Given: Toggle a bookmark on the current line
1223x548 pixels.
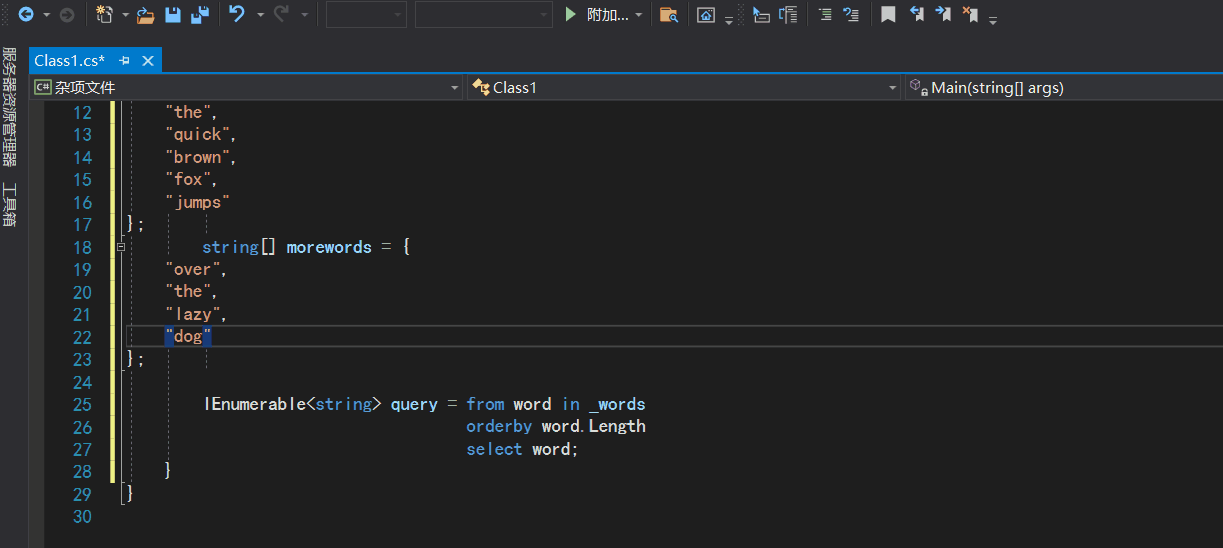Looking at the screenshot, I should pyautogui.click(x=888, y=14).
